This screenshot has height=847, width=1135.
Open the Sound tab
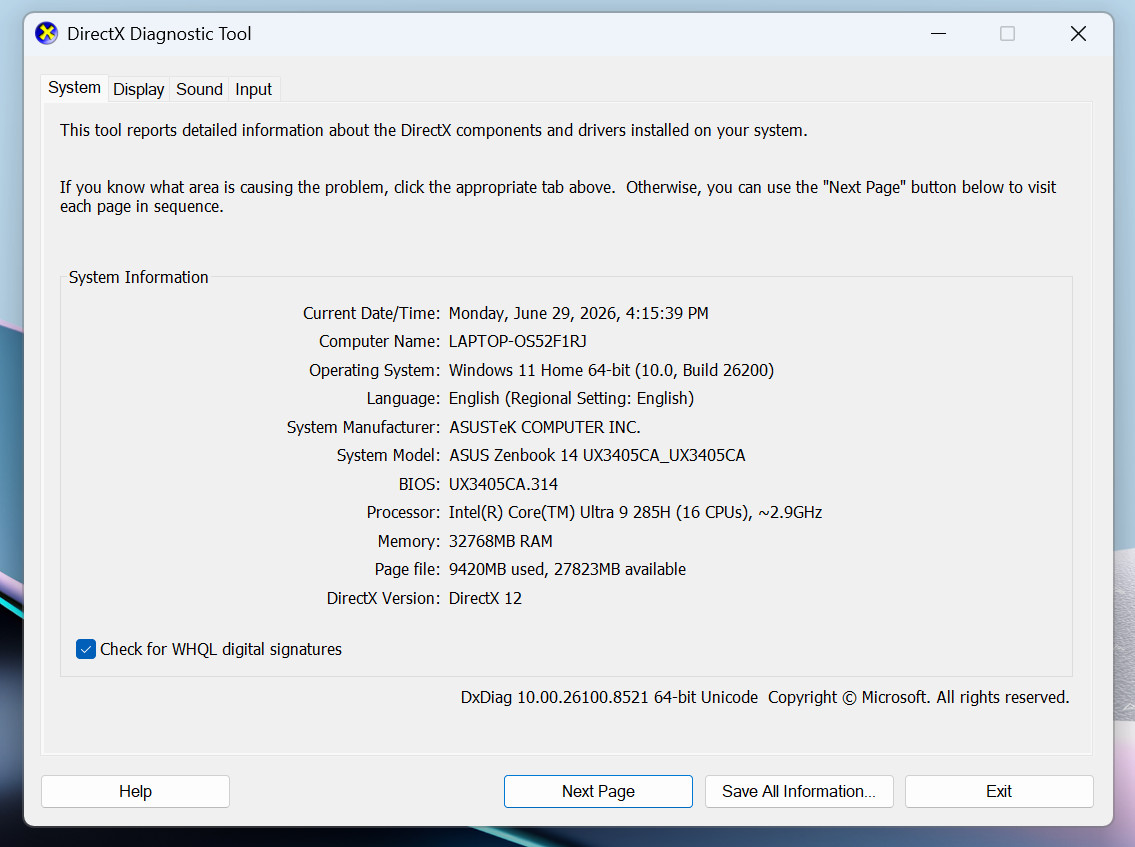[x=199, y=89]
